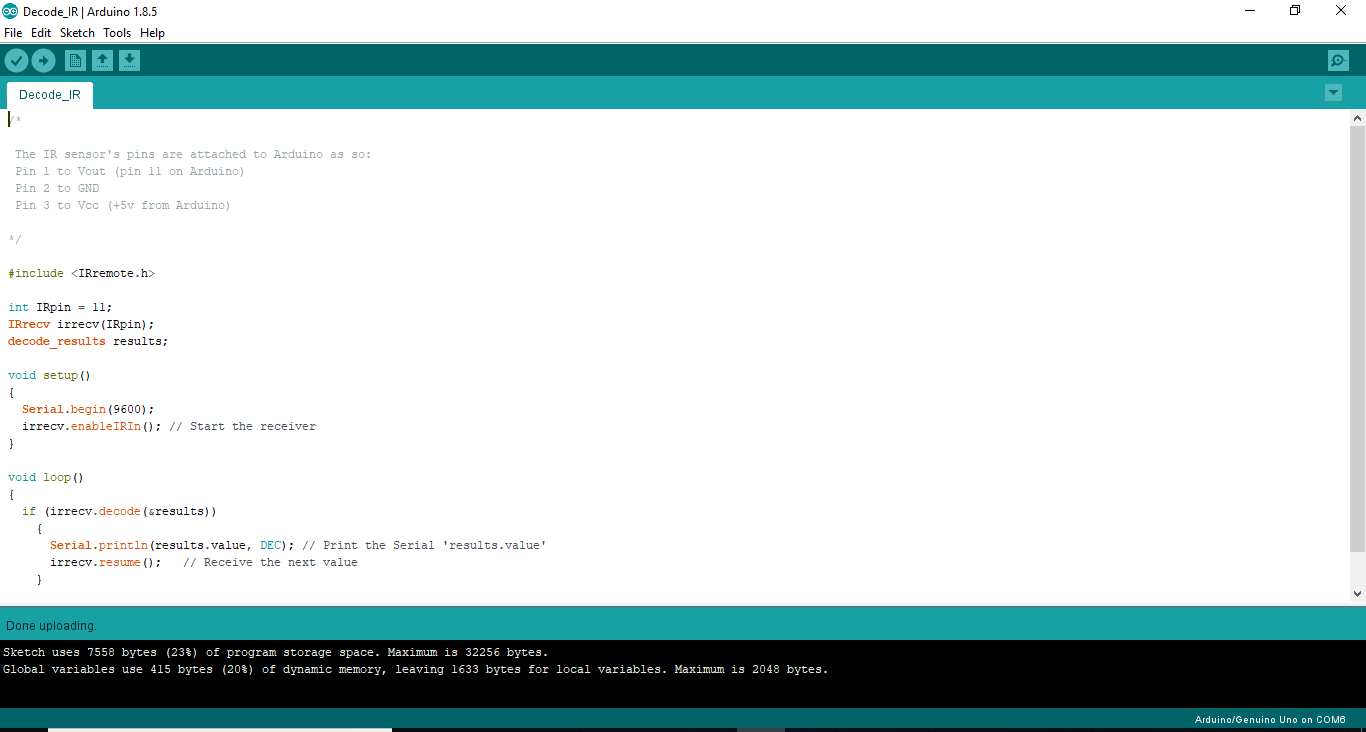Click the 'void loop()' line
The width and height of the screenshot is (1366, 732).
pos(46,477)
